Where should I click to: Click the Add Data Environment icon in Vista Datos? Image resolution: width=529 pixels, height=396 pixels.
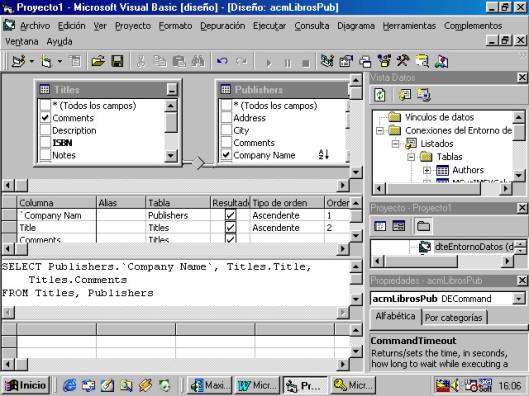424,95
